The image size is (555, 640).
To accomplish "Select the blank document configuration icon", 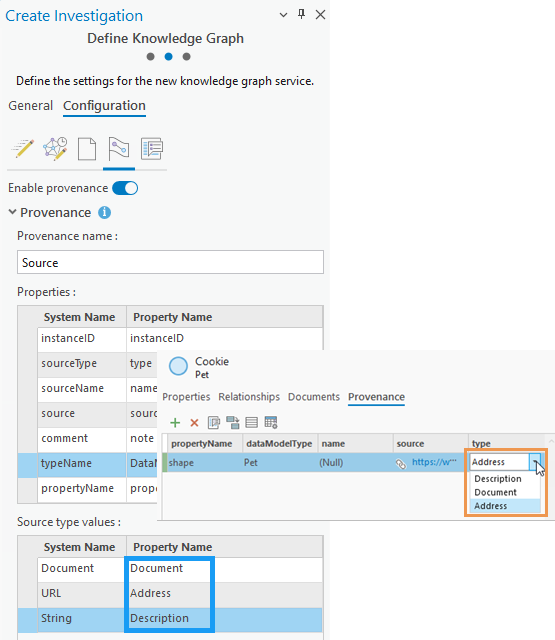I will (87, 149).
